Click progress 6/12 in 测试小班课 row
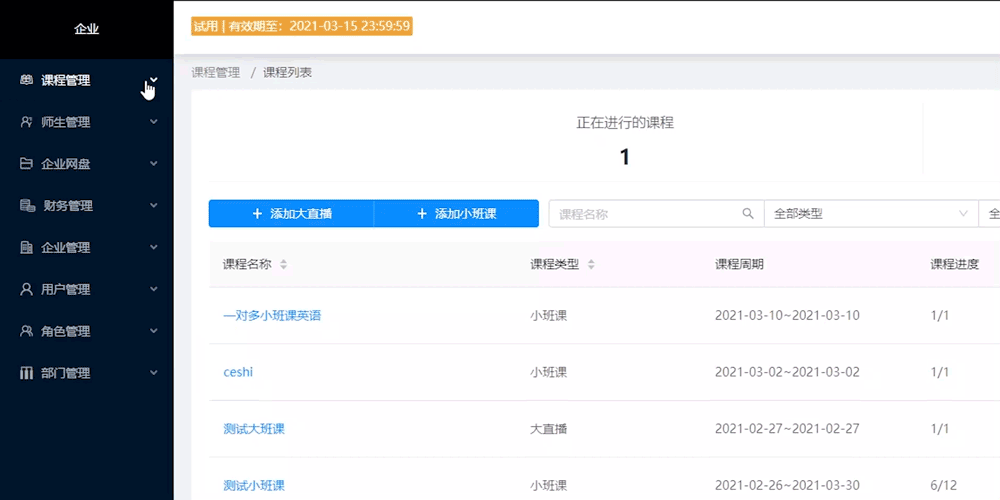 point(943,485)
